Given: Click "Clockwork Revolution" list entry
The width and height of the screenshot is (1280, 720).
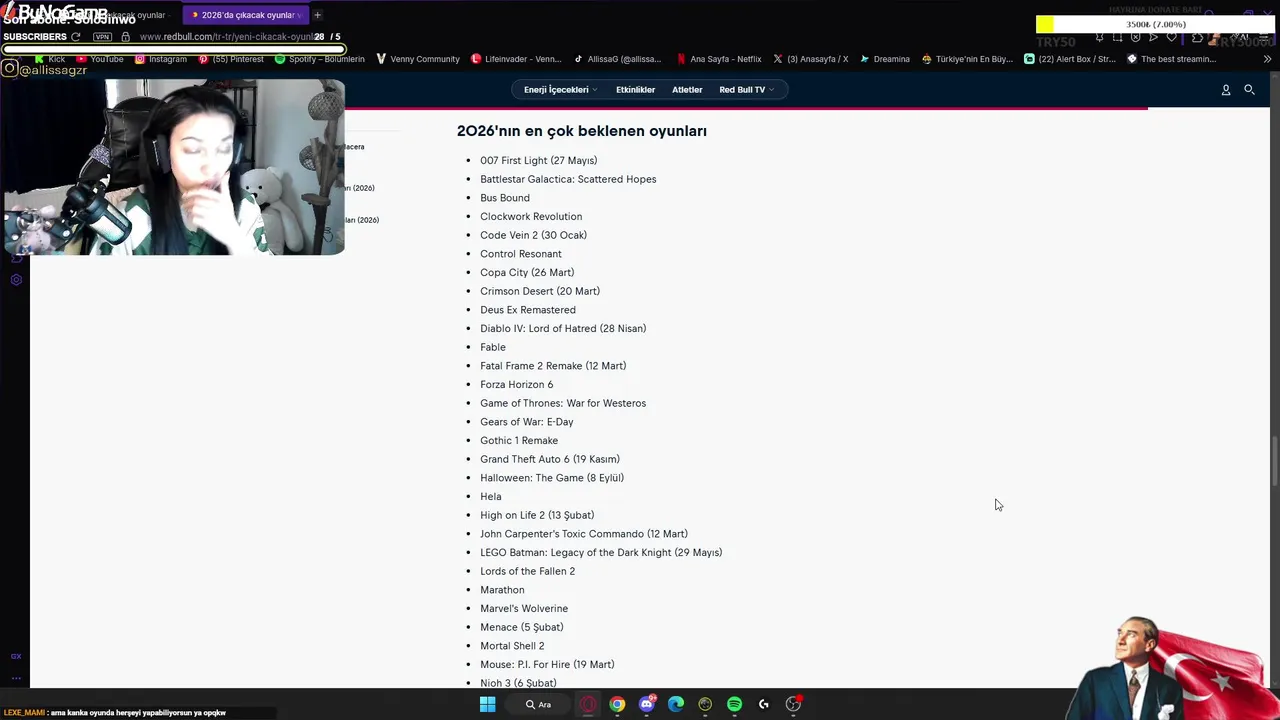Looking at the screenshot, I should 531,216.
